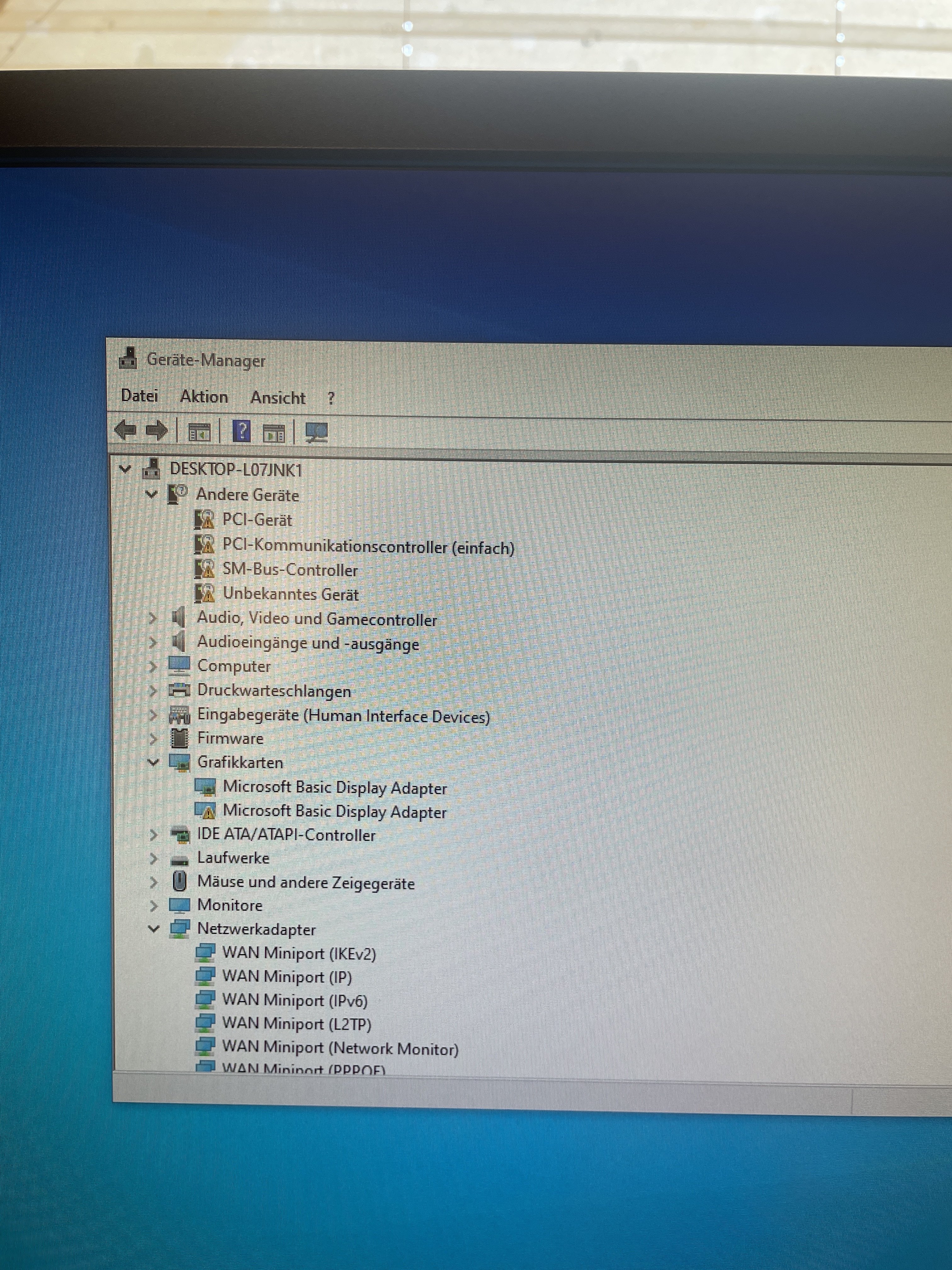Open the Ansicht menu

point(278,398)
